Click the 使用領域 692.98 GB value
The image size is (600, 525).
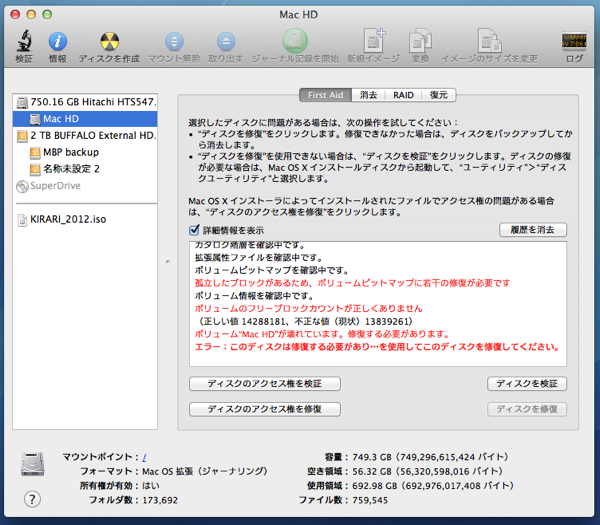click(432, 486)
